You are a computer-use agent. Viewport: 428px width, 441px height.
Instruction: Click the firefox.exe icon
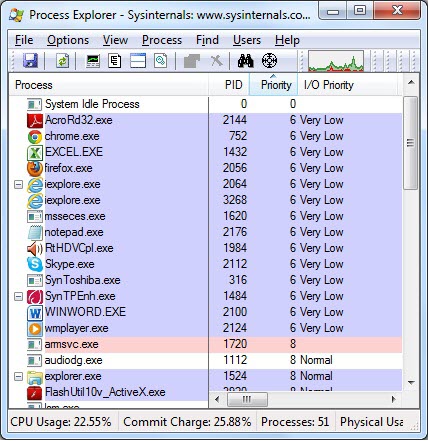click(35, 169)
